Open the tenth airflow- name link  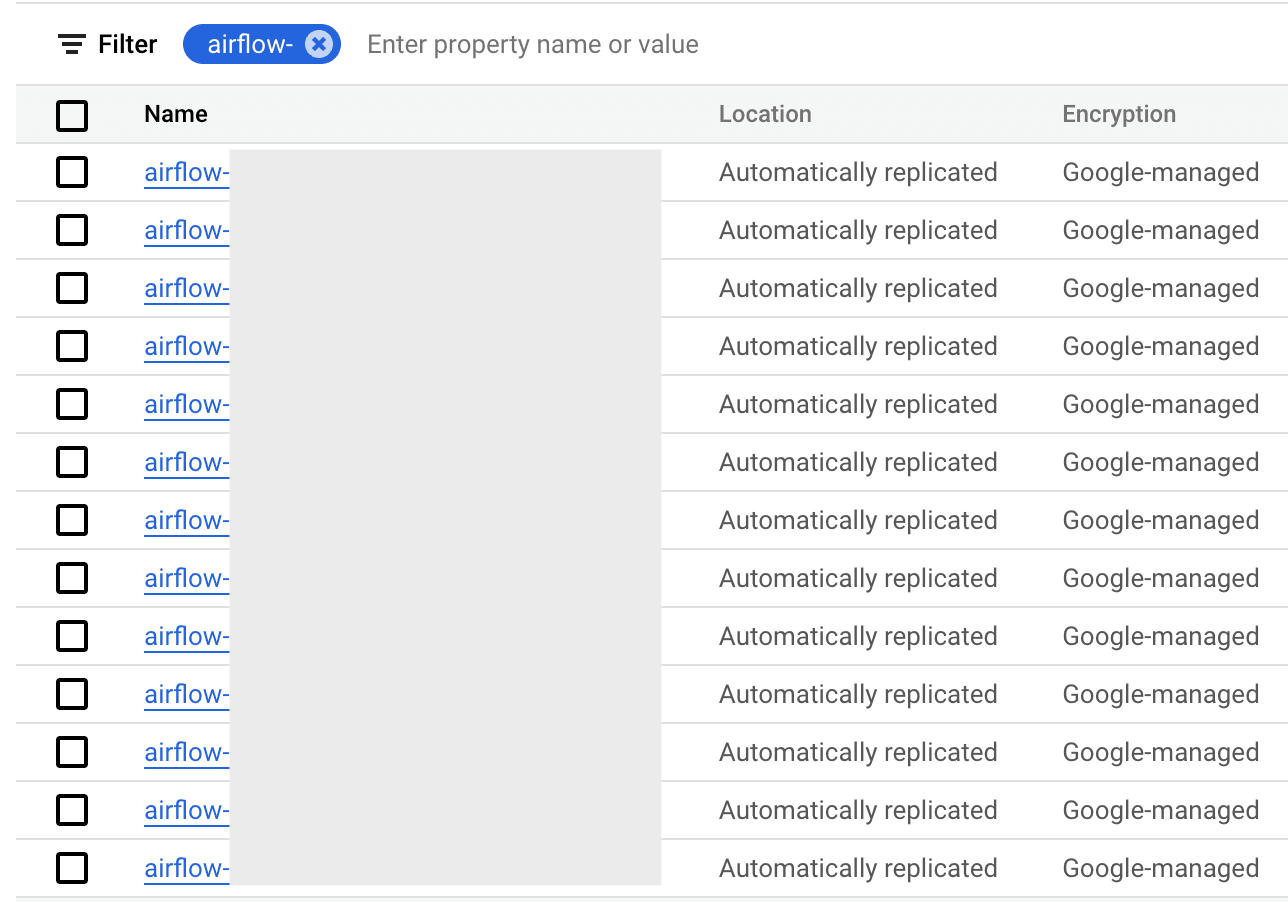pos(187,694)
